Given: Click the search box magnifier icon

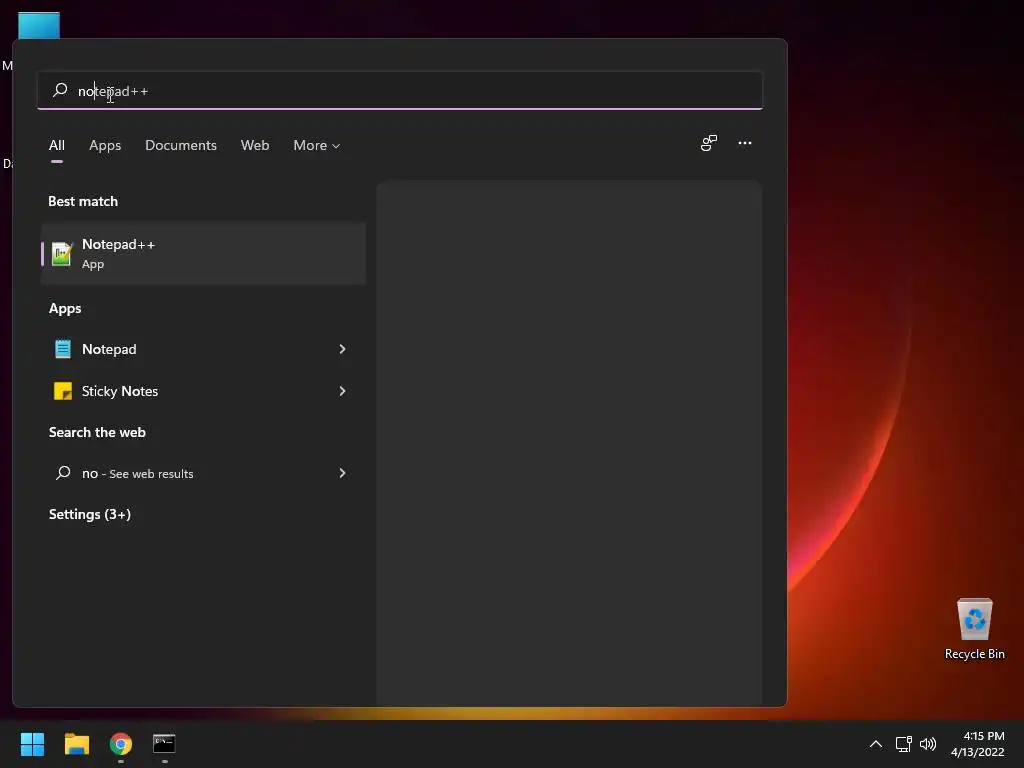Looking at the screenshot, I should pyautogui.click(x=60, y=90).
